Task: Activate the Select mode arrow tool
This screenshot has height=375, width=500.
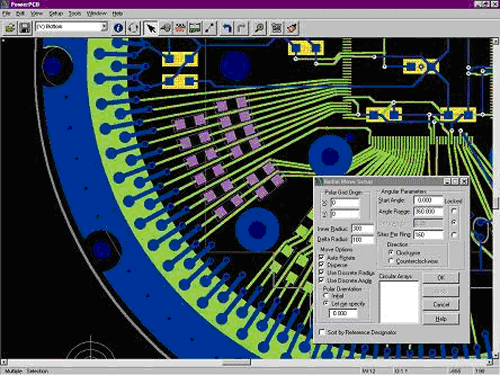Action: pyautogui.click(x=151, y=28)
